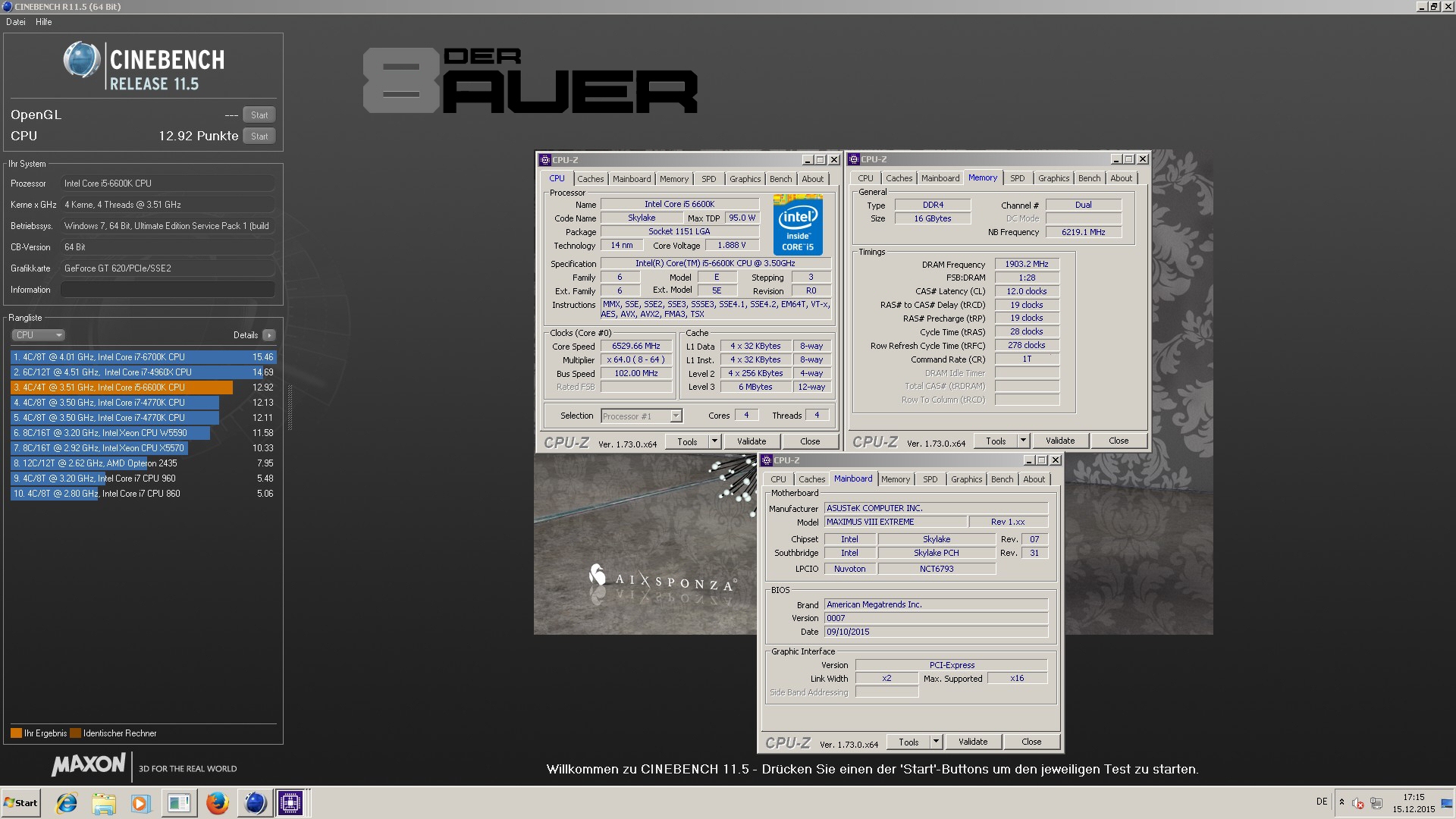Open Windows Explorer folder icon in taskbar
Image resolution: width=1456 pixels, height=819 pixels.
click(104, 803)
